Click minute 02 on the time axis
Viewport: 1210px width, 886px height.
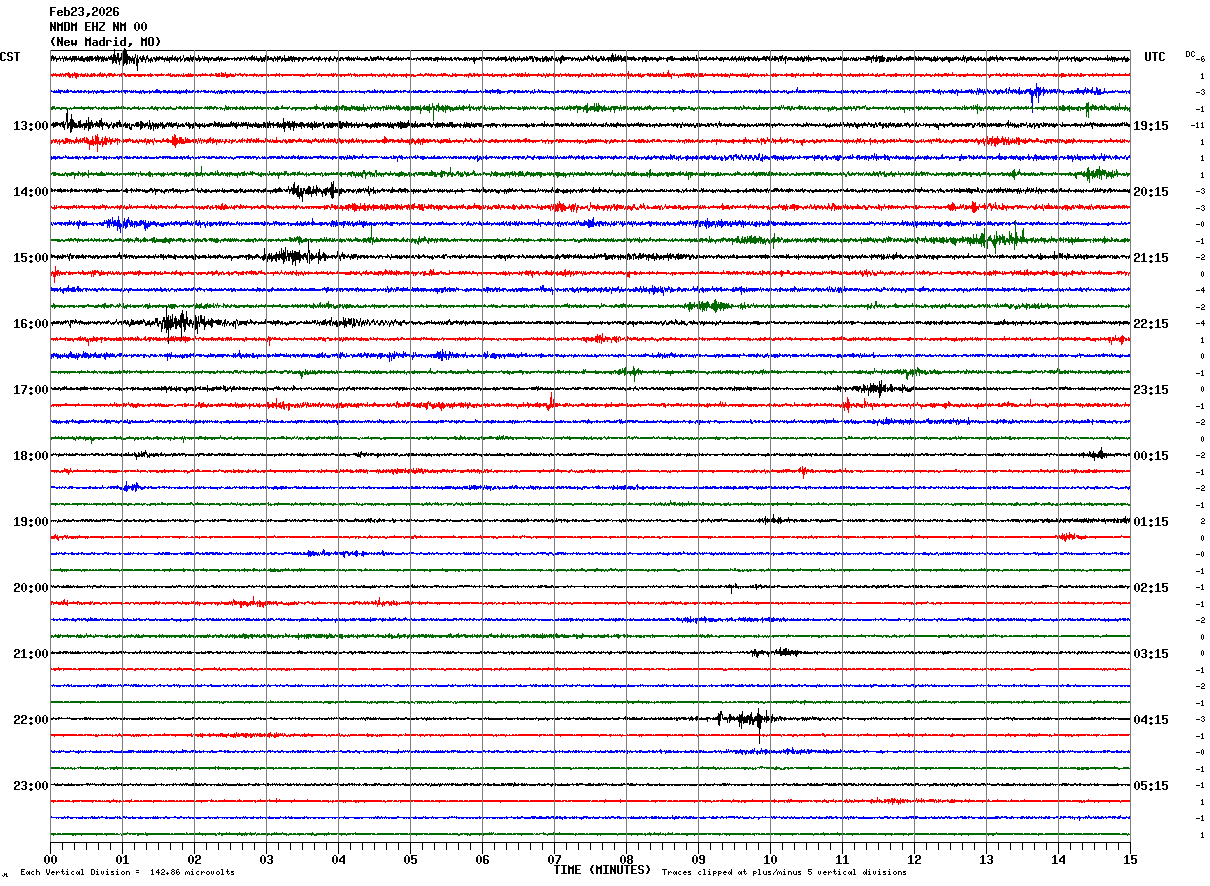[x=194, y=859]
